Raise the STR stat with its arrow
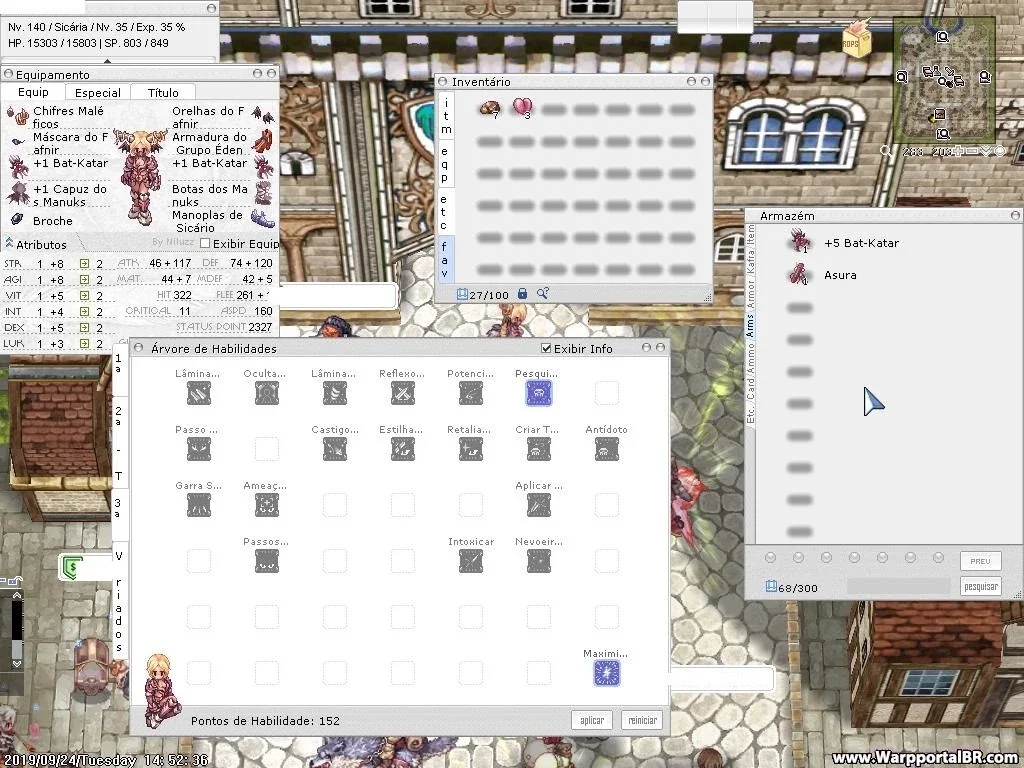Screen dimensions: 1024x768 coord(84,263)
